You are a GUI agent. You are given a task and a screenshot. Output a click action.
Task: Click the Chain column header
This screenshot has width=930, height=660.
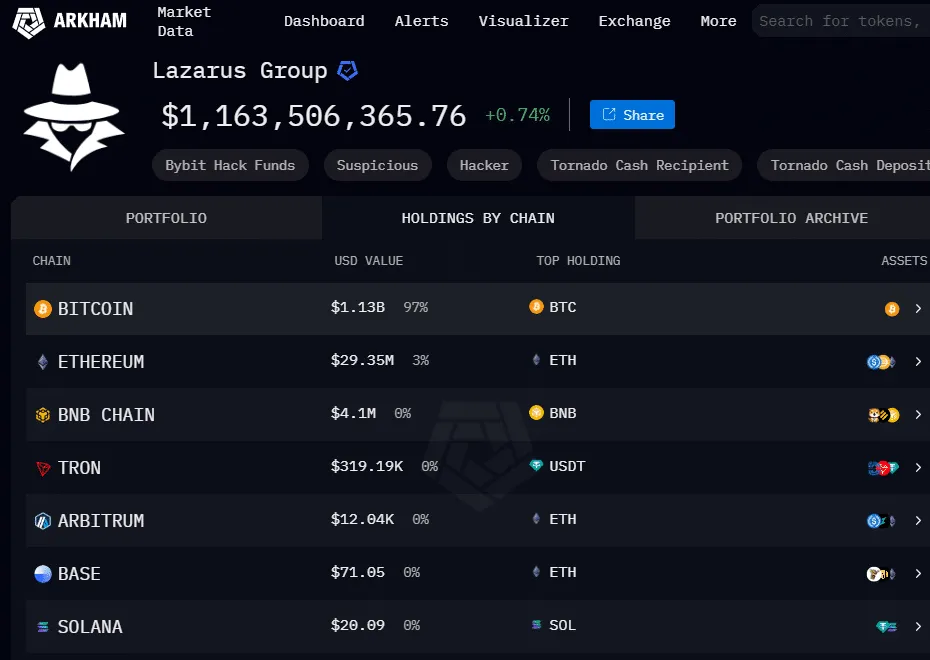pyautogui.click(x=52, y=261)
